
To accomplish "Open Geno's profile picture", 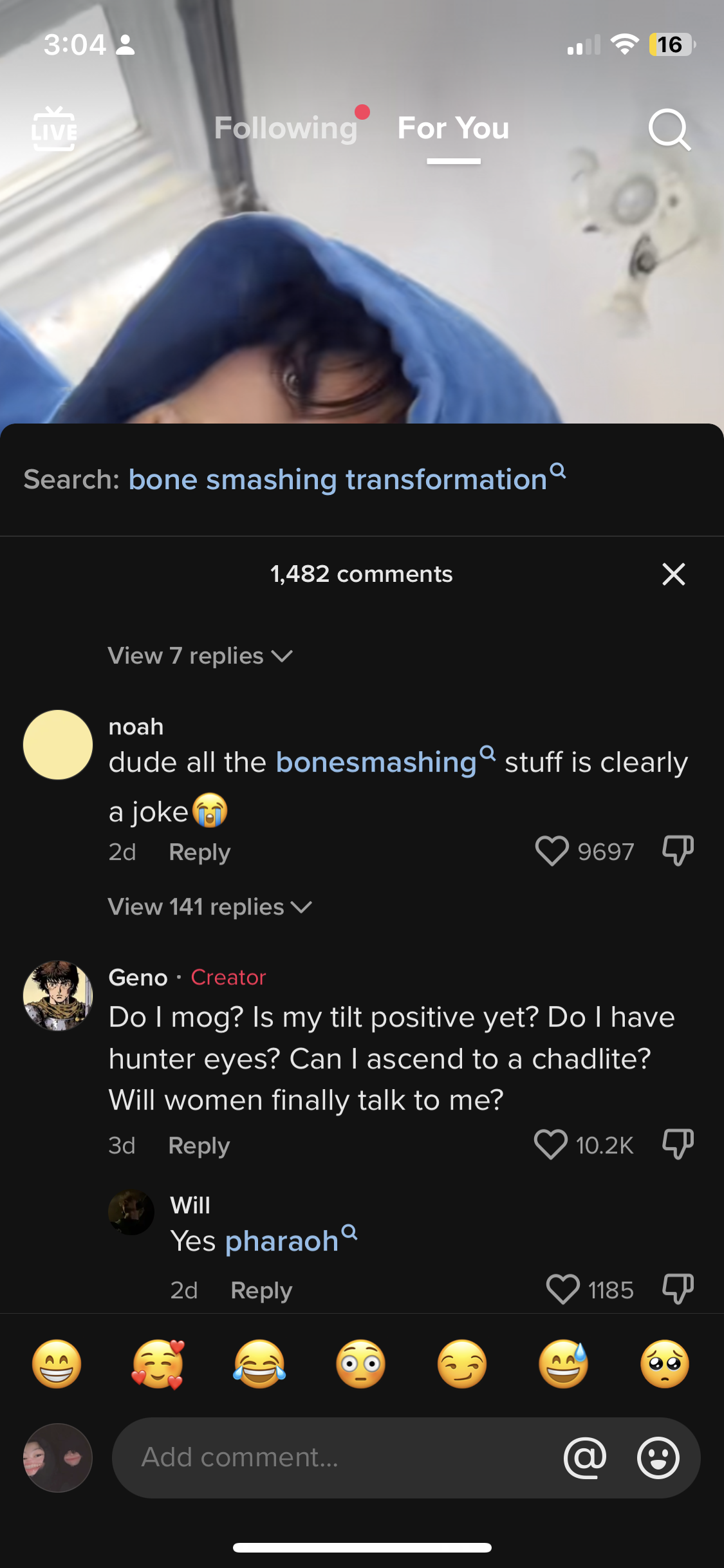I will 58,996.
